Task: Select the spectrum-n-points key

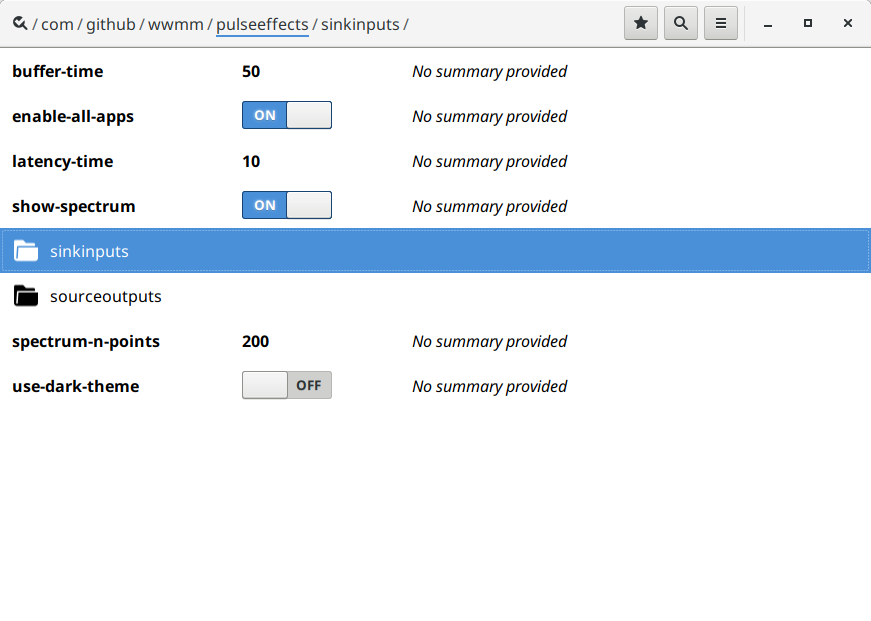Action: 86,341
